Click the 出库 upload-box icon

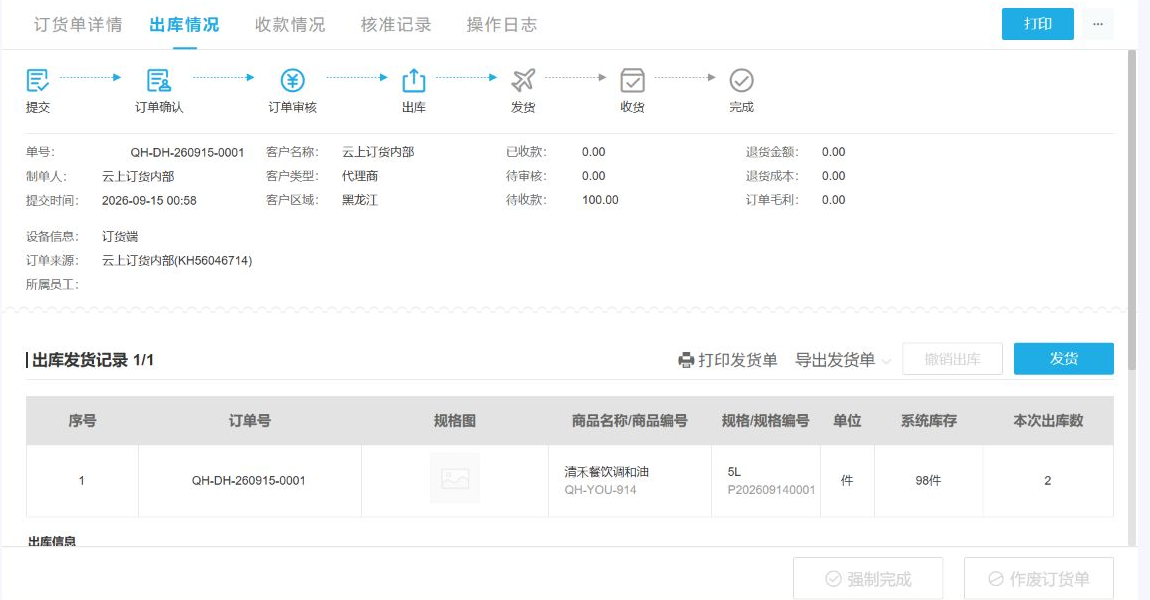[414, 80]
